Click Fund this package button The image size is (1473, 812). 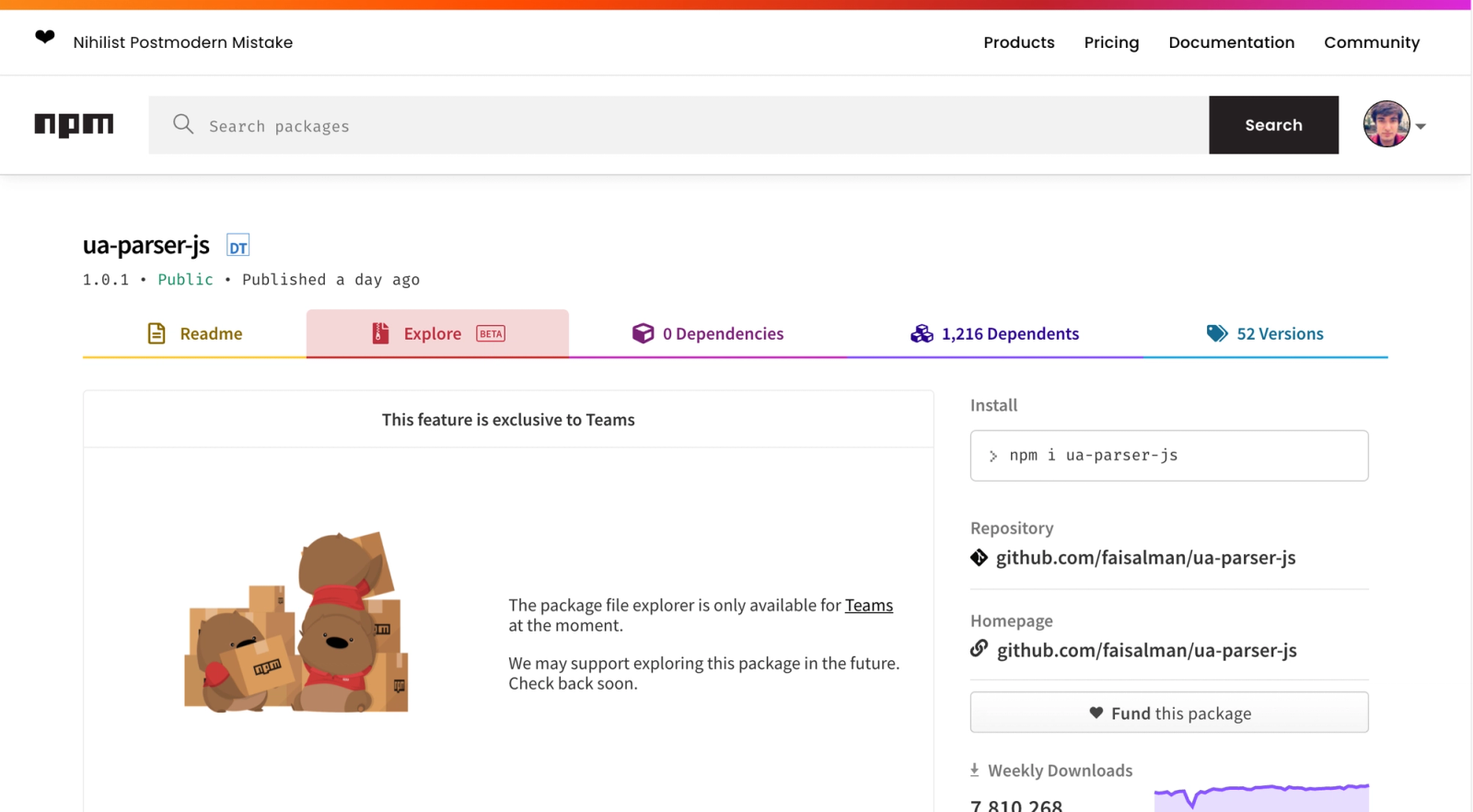point(1169,713)
